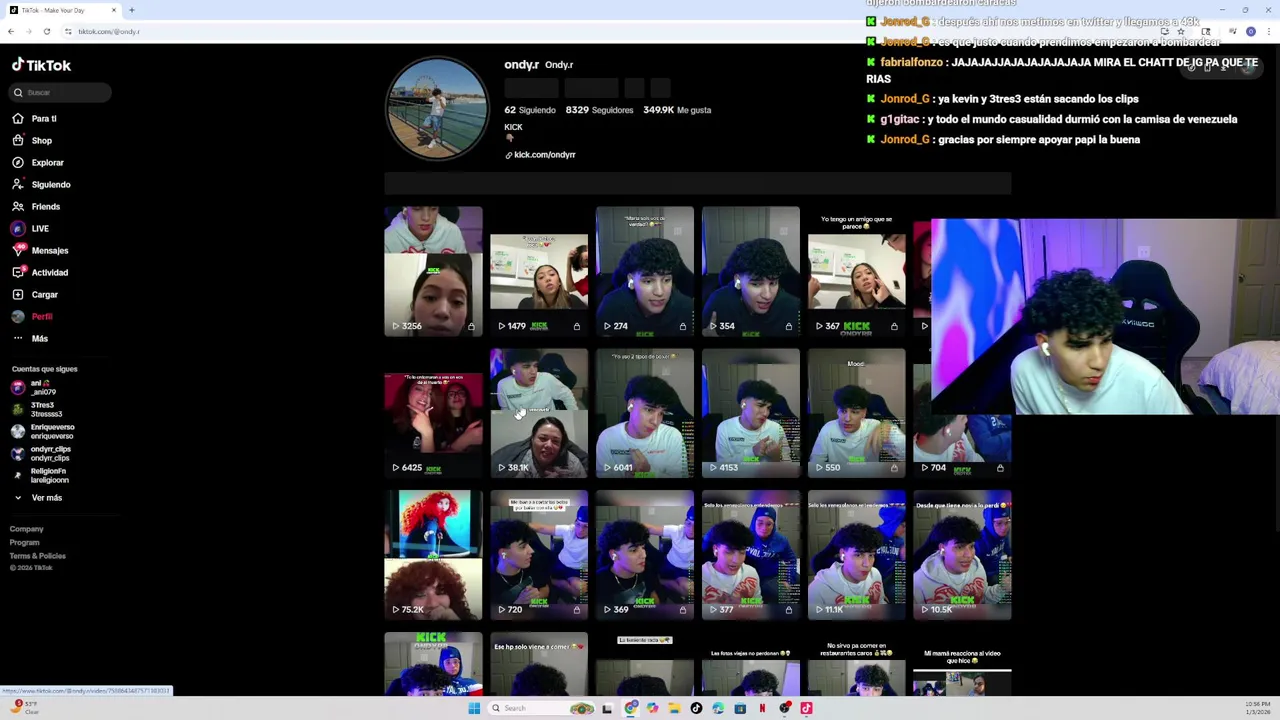Screen dimensions: 1280x720
Task: Open followed account Enriqueverso
Action: pyautogui.click(x=43, y=431)
